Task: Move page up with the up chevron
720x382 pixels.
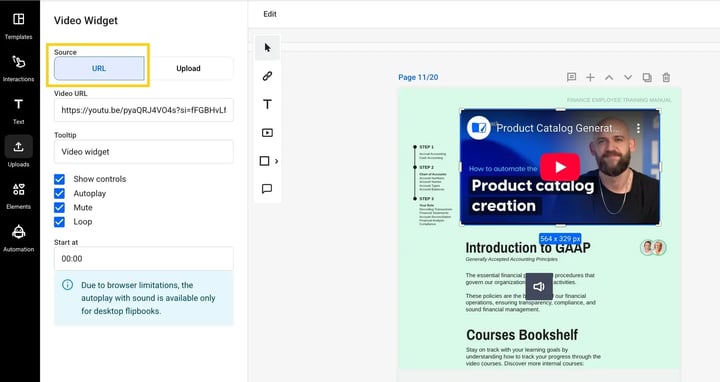Action: [609, 77]
